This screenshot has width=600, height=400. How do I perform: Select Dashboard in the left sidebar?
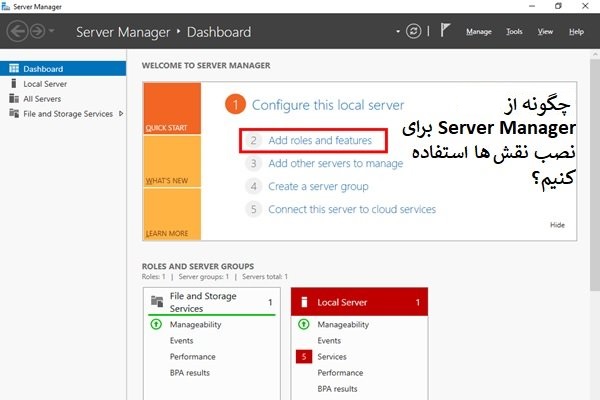point(43,69)
